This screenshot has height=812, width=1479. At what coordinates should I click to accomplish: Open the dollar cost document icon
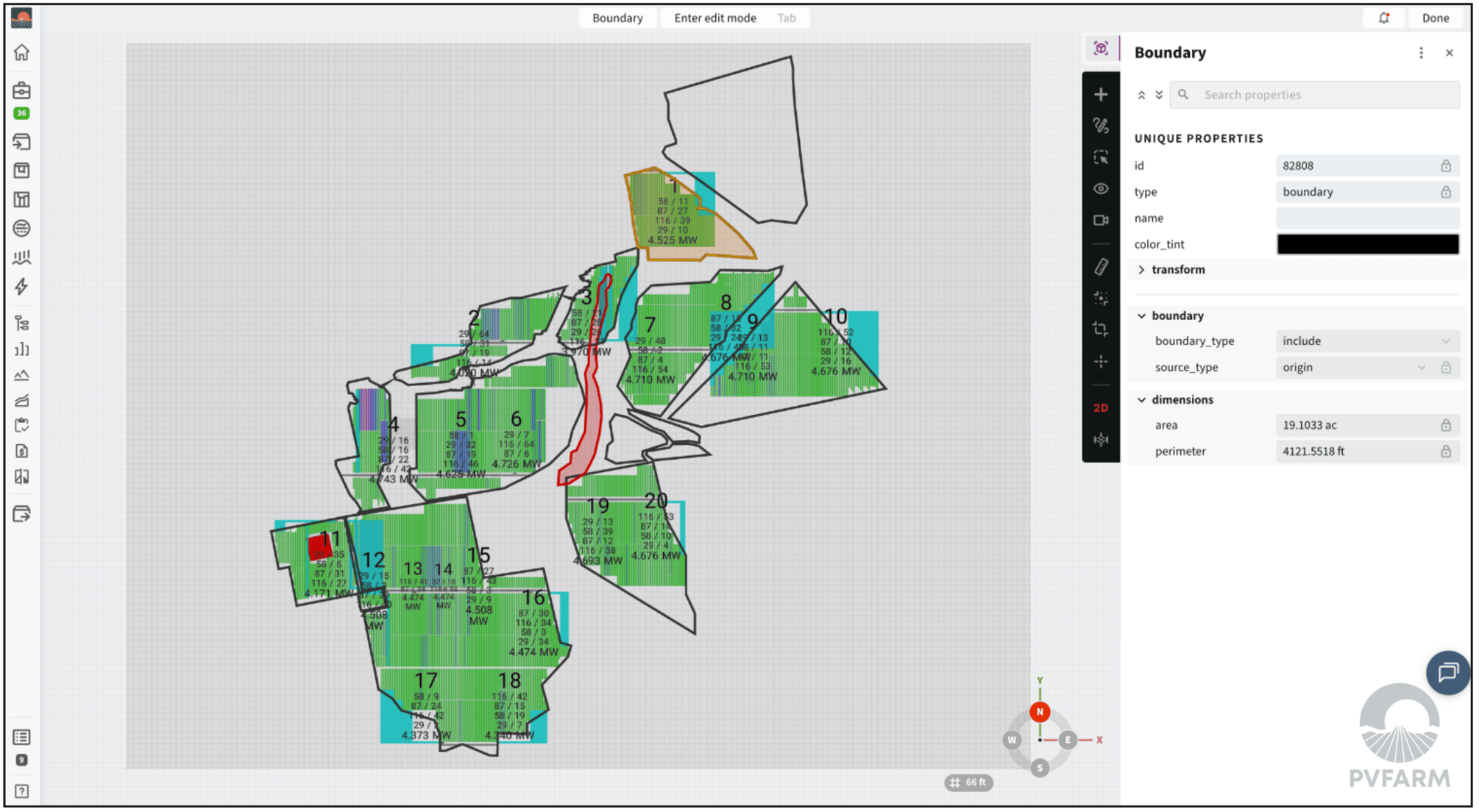21,451
